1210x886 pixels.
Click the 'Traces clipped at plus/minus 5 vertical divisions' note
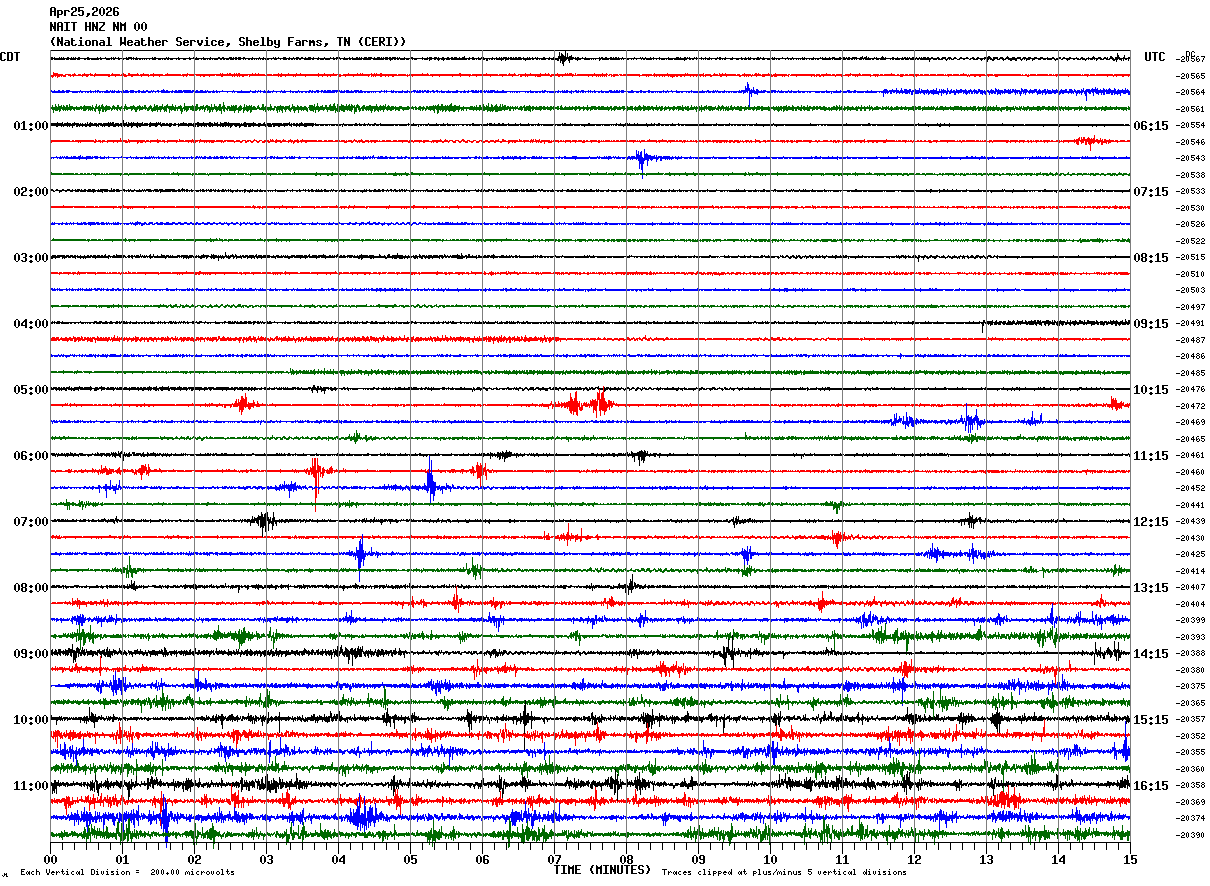tap(784, 873)
